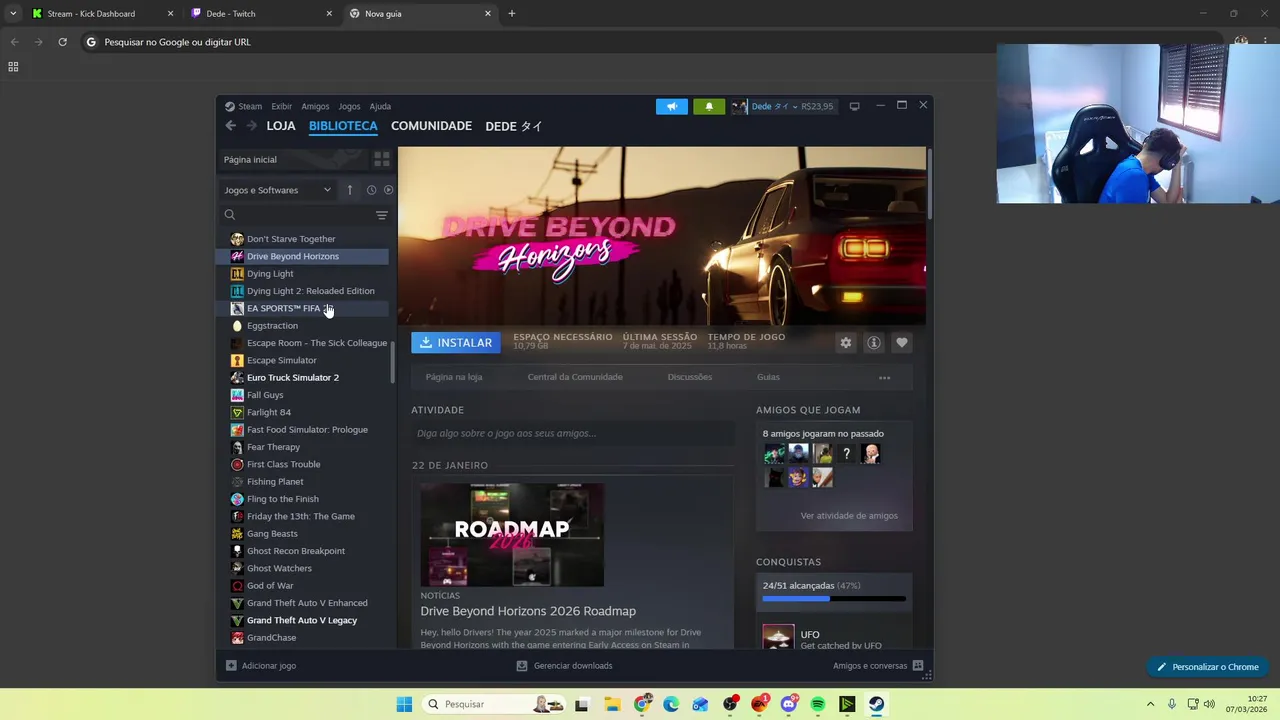Open Microsoft Edge from the taskbar
This screenshot has height=720, width=1280.
[671, 704]
